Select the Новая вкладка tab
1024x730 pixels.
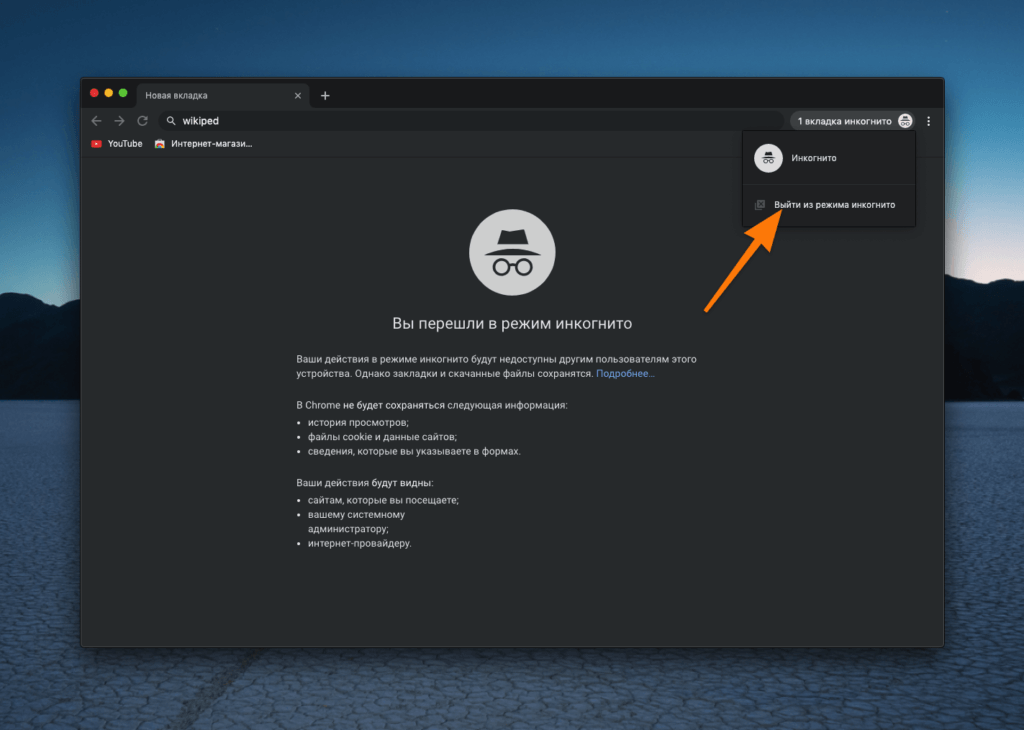pos(223,95)
